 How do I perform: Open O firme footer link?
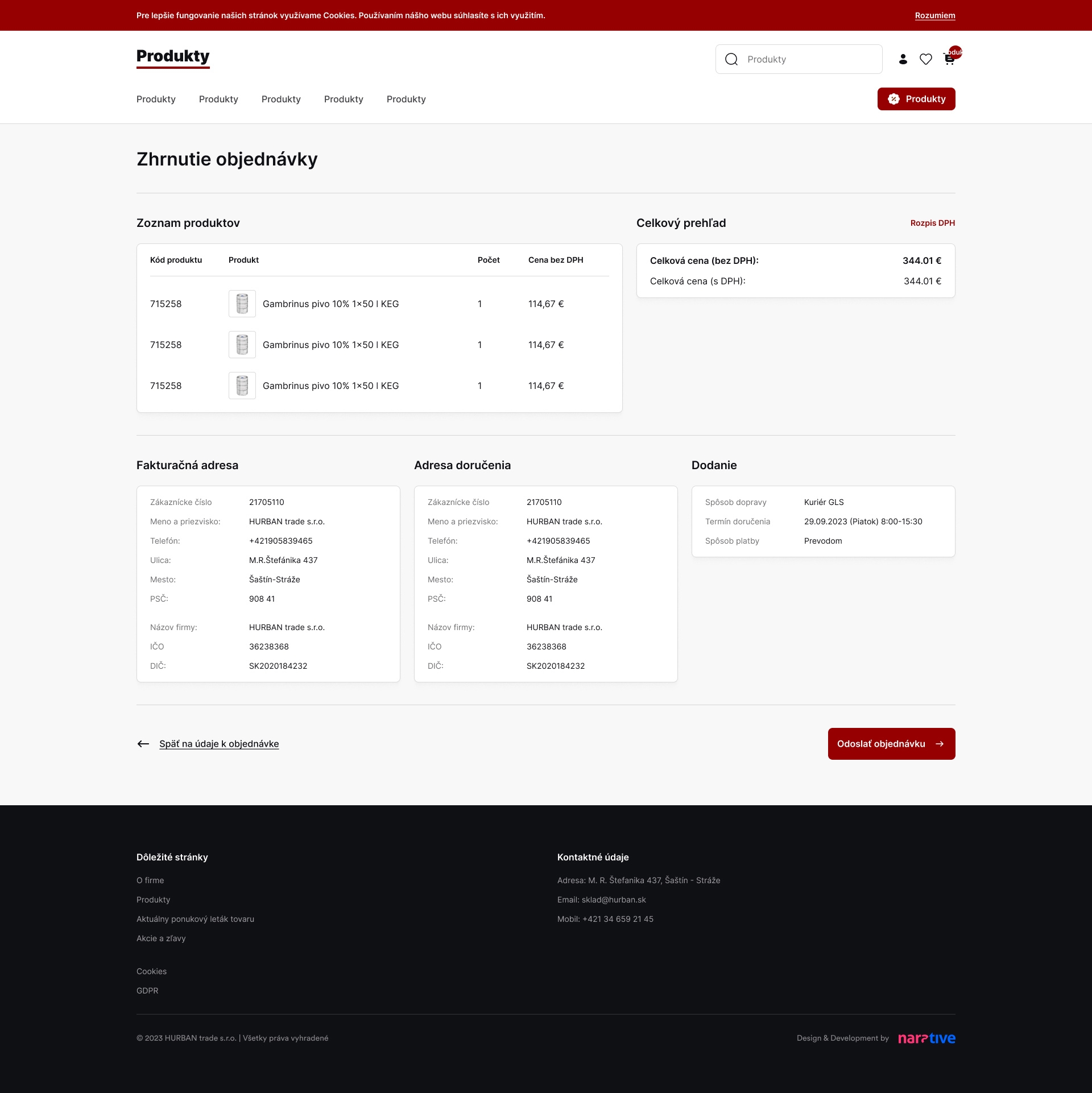(150, 880)
